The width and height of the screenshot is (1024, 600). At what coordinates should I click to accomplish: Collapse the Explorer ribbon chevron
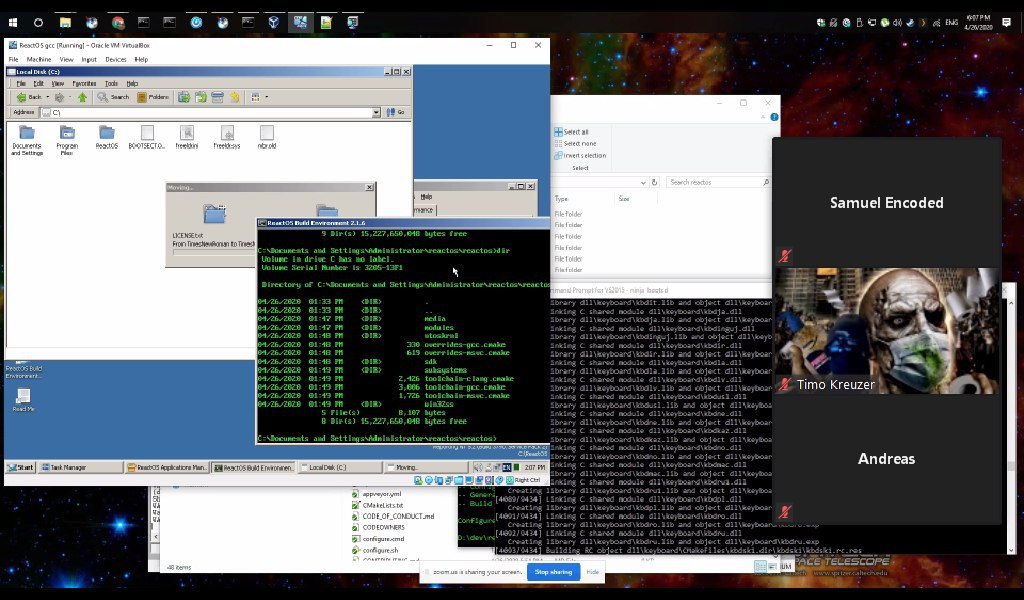763,117
